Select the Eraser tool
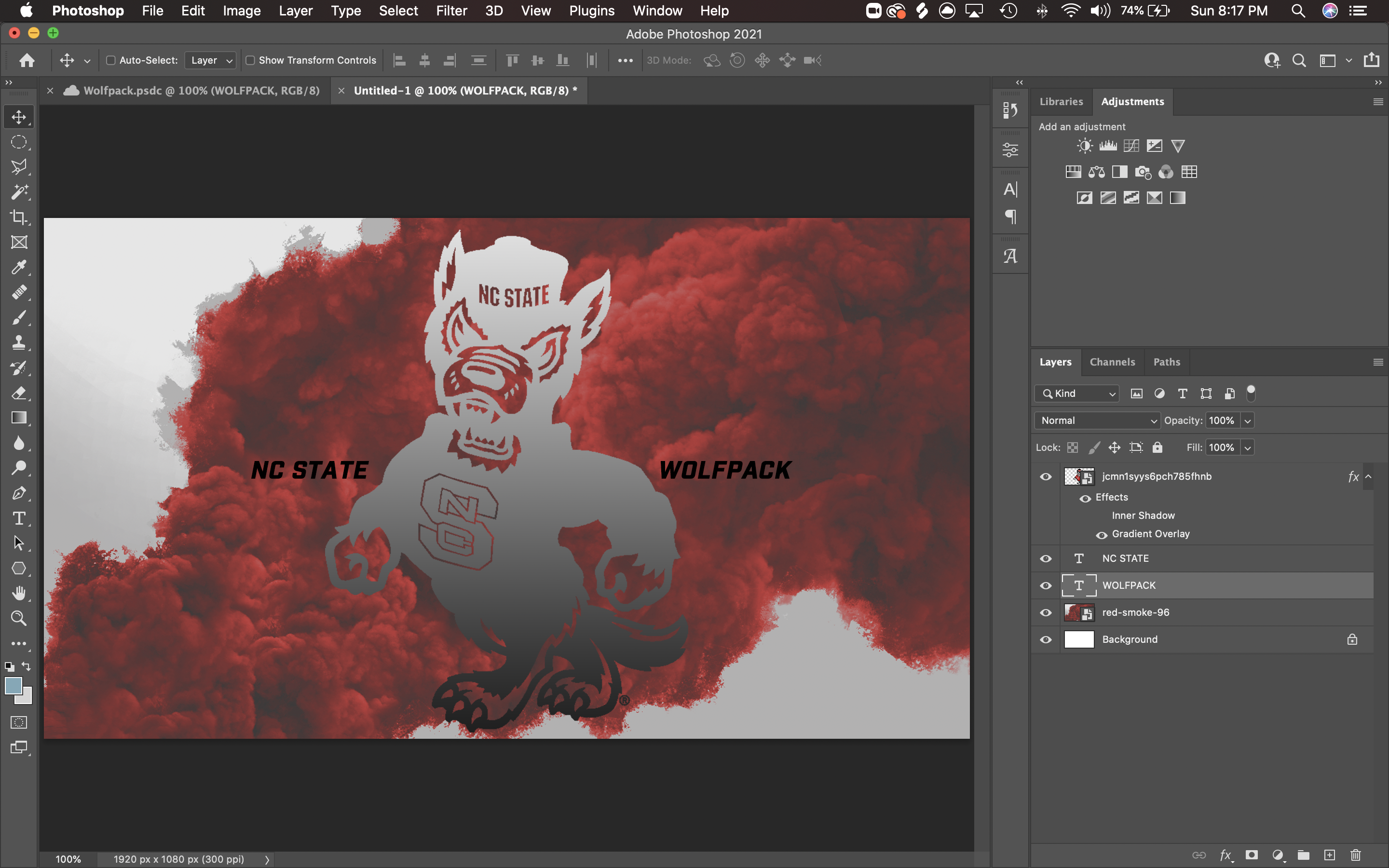1389x868 pixels. [19, 393]
